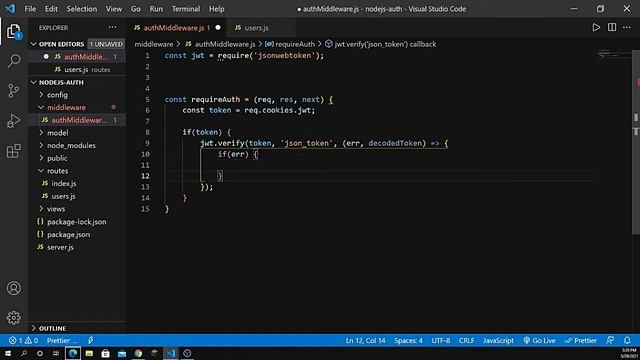The image size is (640, 360).
Task: Open the Accounts icon in activity bar
Action: tap(13, 288)
